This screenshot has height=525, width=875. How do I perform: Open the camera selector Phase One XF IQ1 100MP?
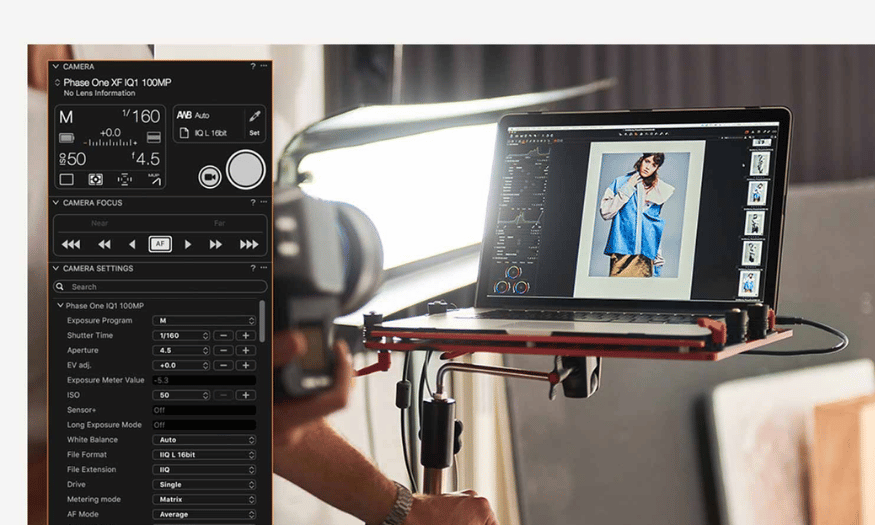(113, 83)
